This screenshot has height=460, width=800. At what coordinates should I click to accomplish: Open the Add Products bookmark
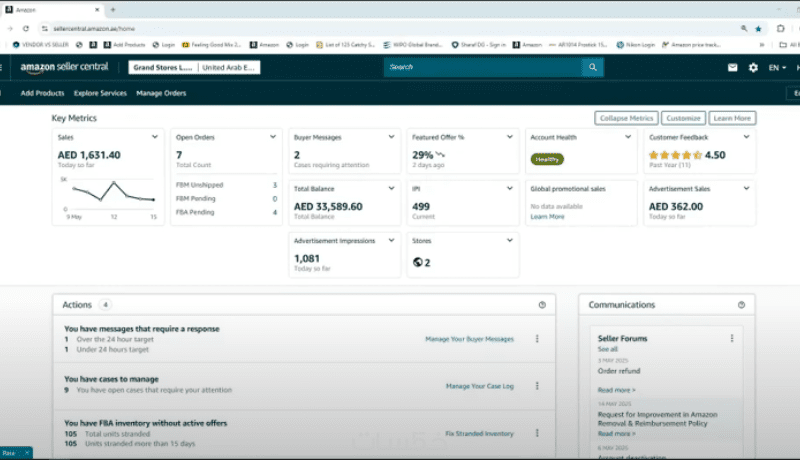click(124, 45)
